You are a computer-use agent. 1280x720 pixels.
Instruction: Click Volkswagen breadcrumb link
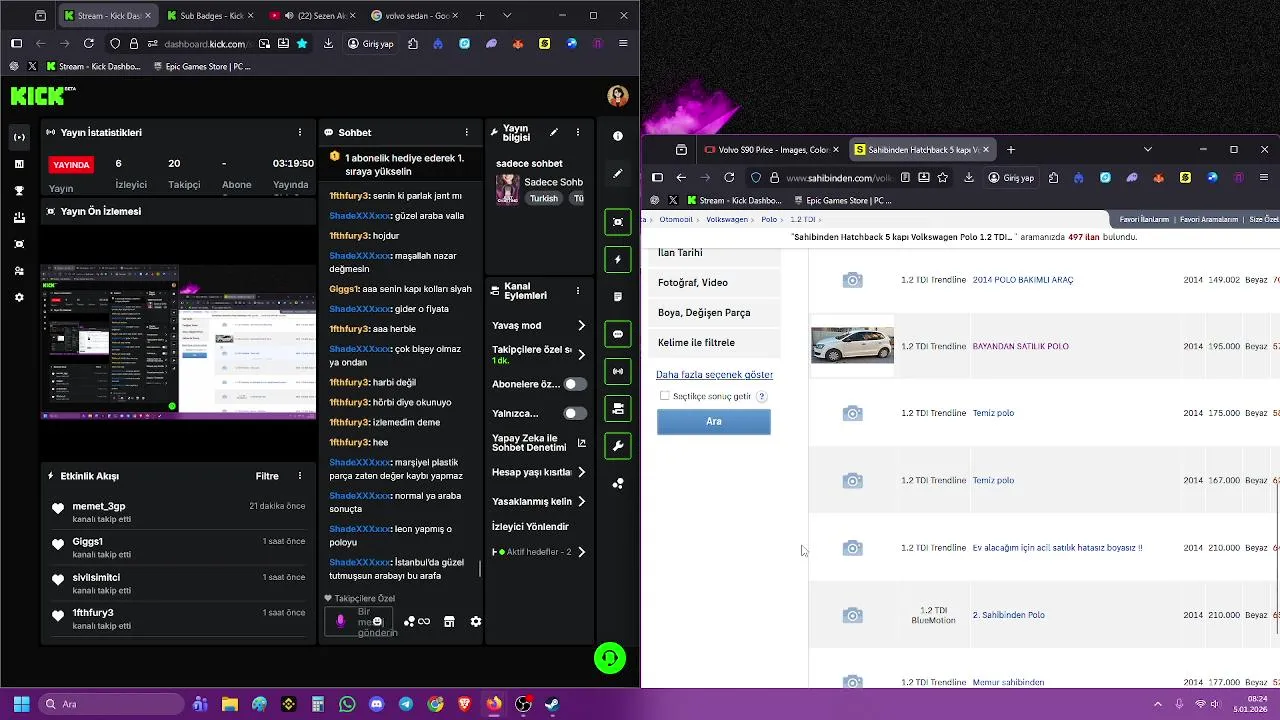[x=727, y=219]
